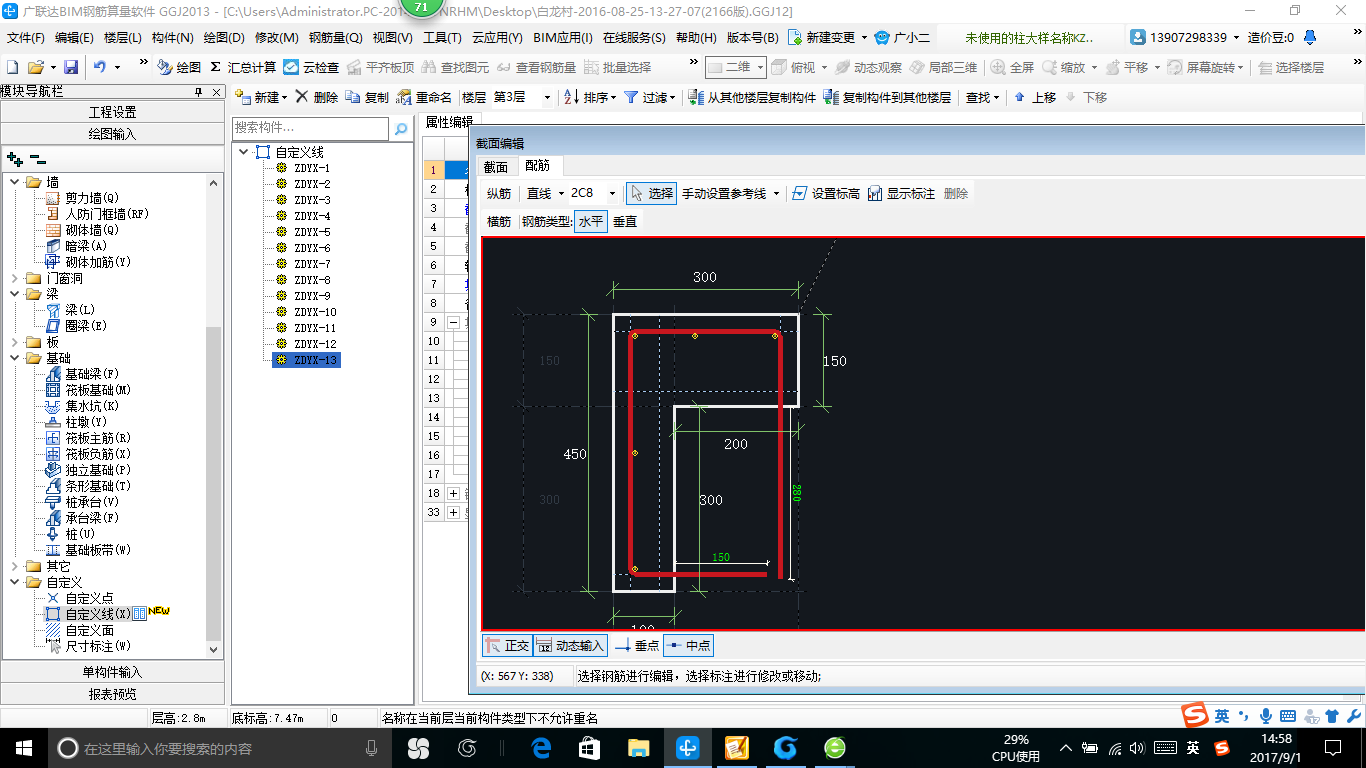
Task: Run 汇总计算 summary calculation
Action: (x=243, y=67)
